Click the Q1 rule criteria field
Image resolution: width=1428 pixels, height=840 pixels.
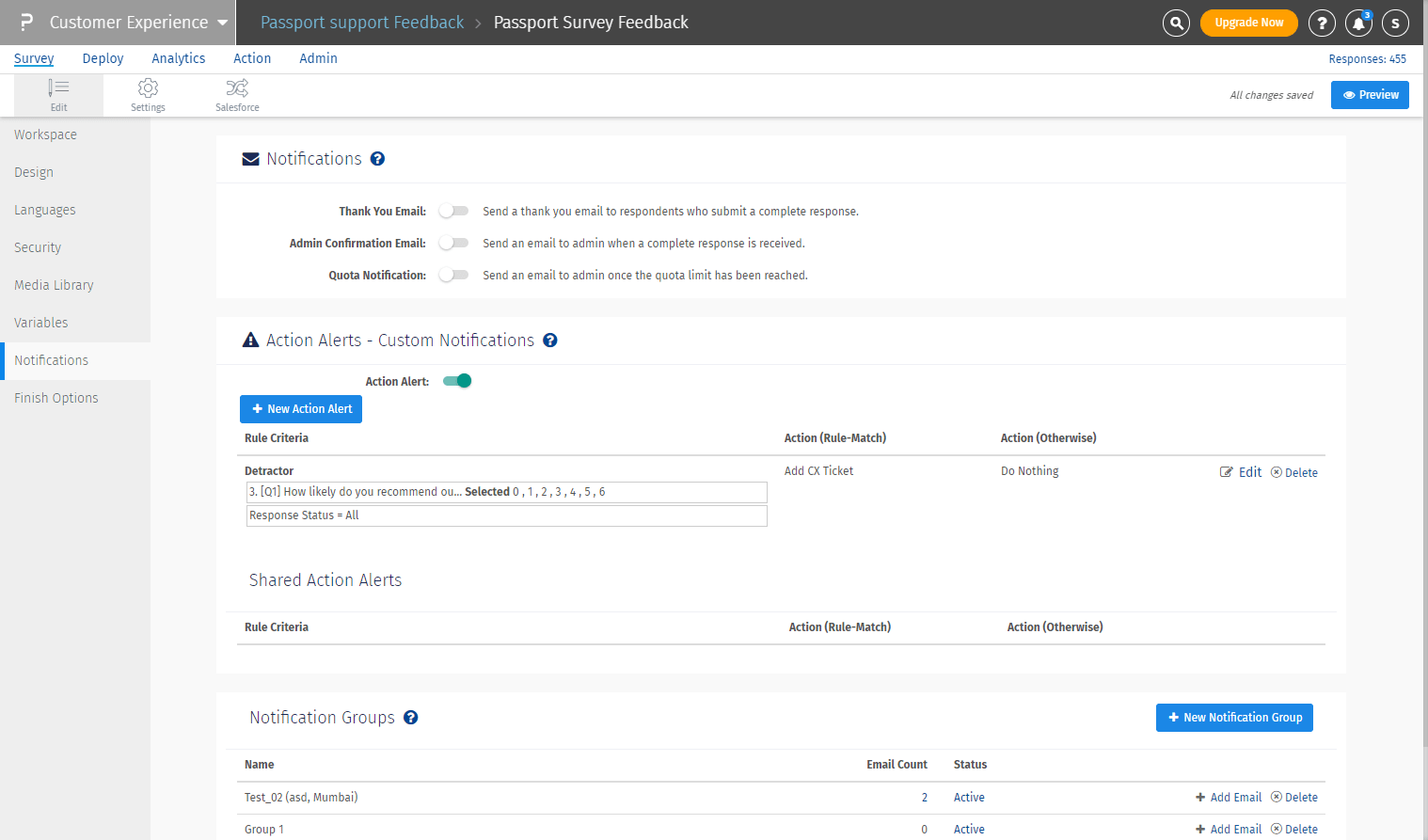click(x=506, y=492)
